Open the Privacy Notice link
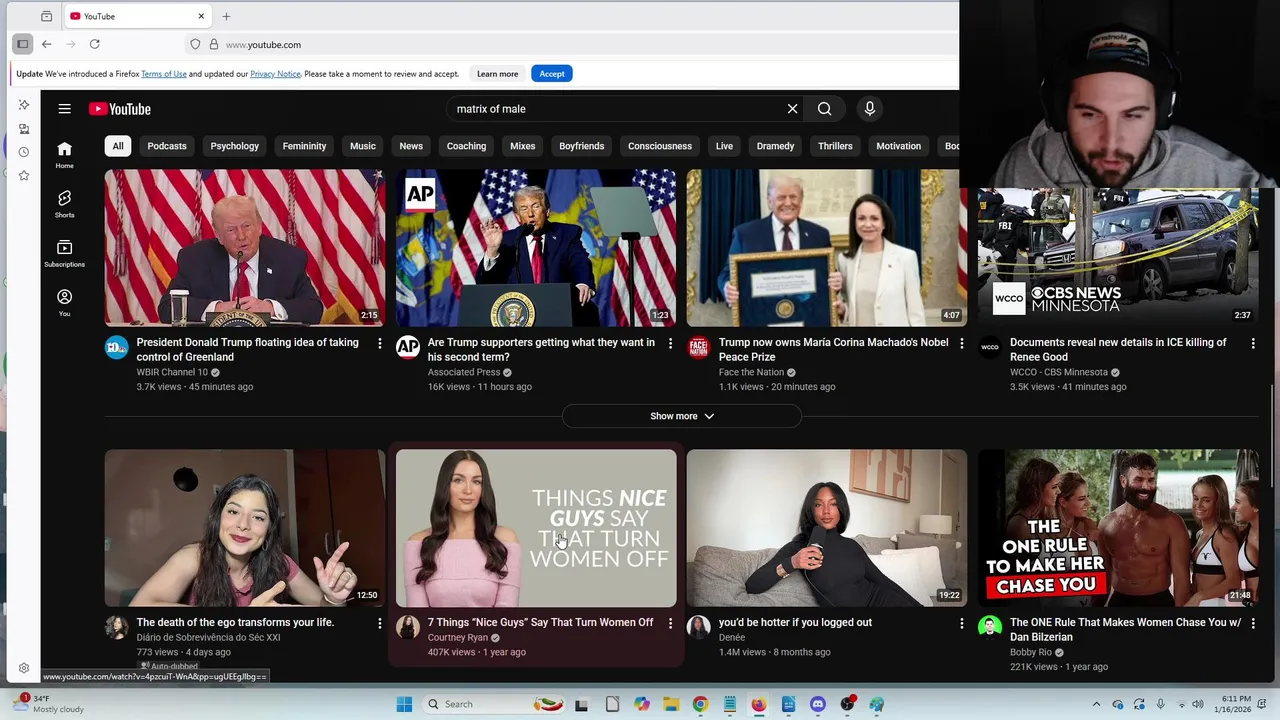This screenshot has height=720, width=1280. 275,74
